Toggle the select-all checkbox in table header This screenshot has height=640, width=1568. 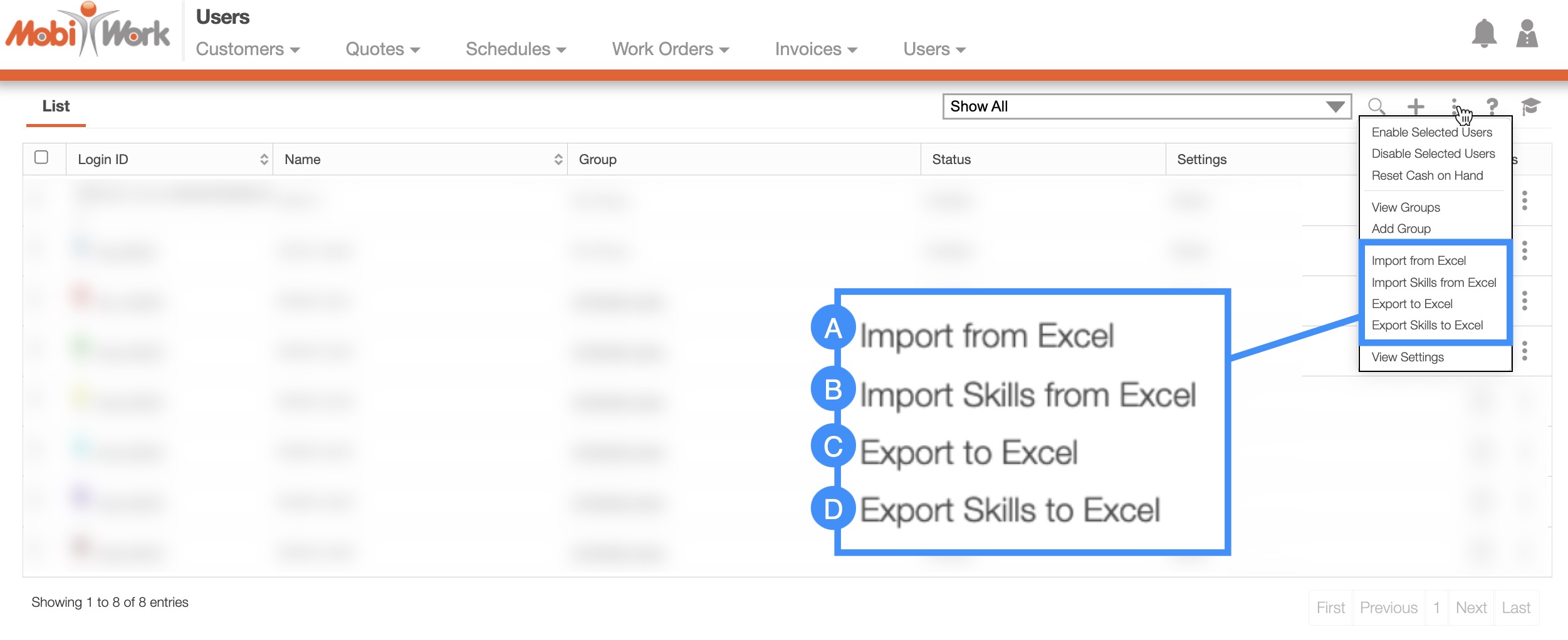click(41, 157)
